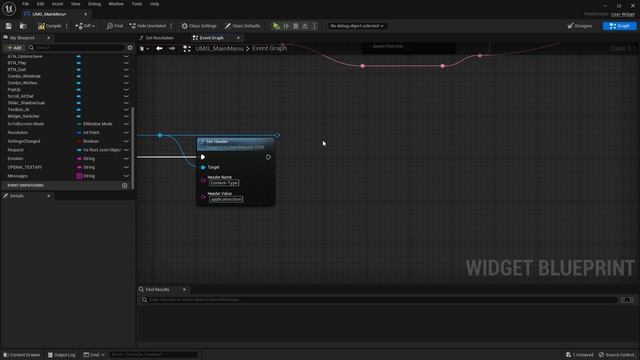Navigate back in graph history

(x=159, y=49)
